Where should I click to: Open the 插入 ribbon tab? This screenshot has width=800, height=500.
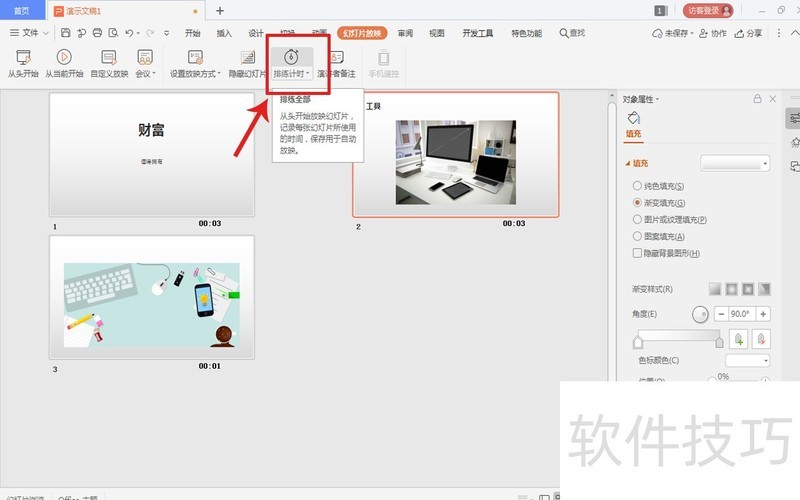tap(224, 33)
